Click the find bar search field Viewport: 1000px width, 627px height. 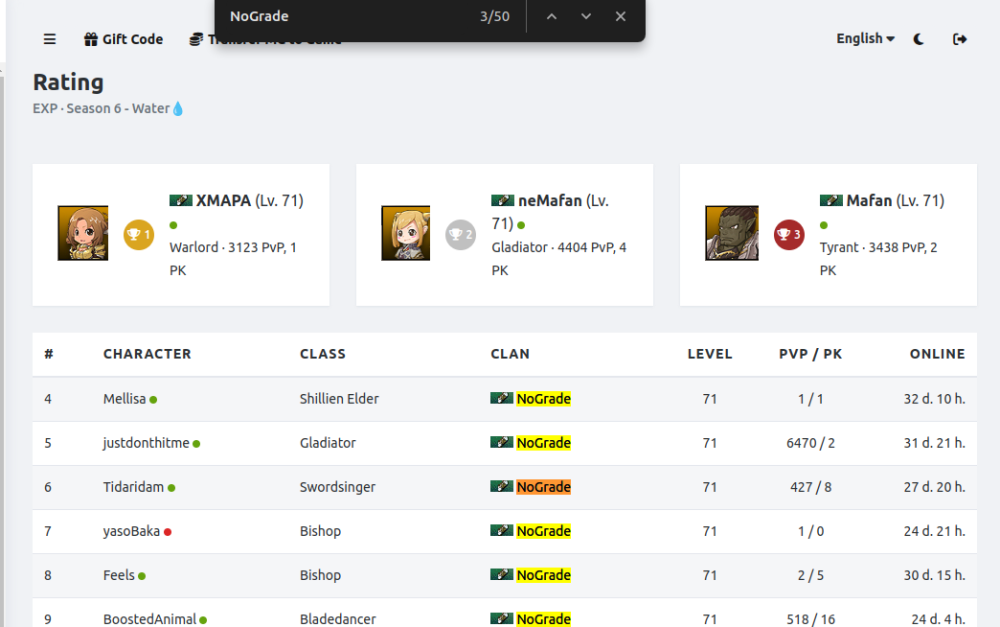coord(340,17)
